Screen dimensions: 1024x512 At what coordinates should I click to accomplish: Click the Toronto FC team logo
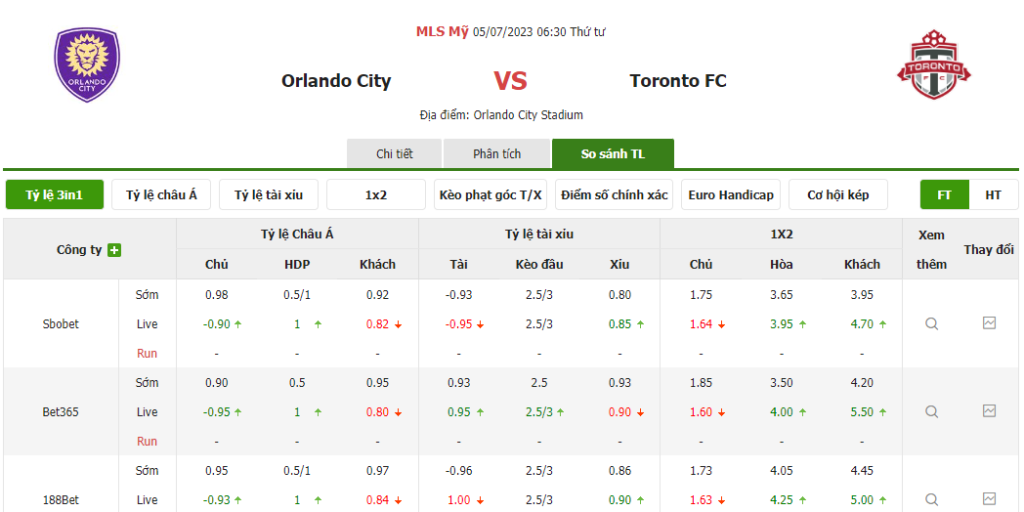pyautogui.click(x=934, y=65)
